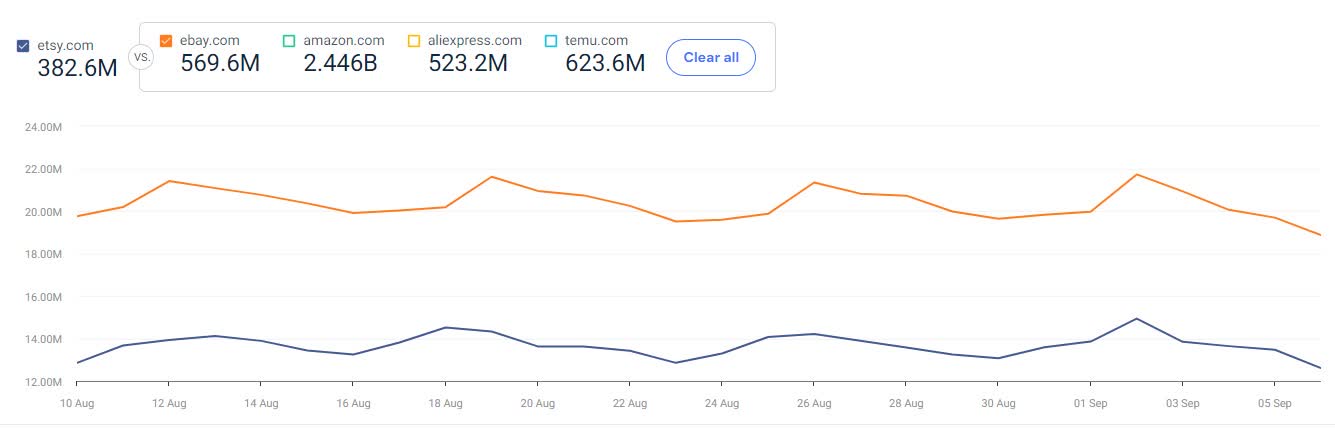Click the 523.2M aliexpress visits figure
Viewport: 1335px width, 428px height.
tap(468, 63)
